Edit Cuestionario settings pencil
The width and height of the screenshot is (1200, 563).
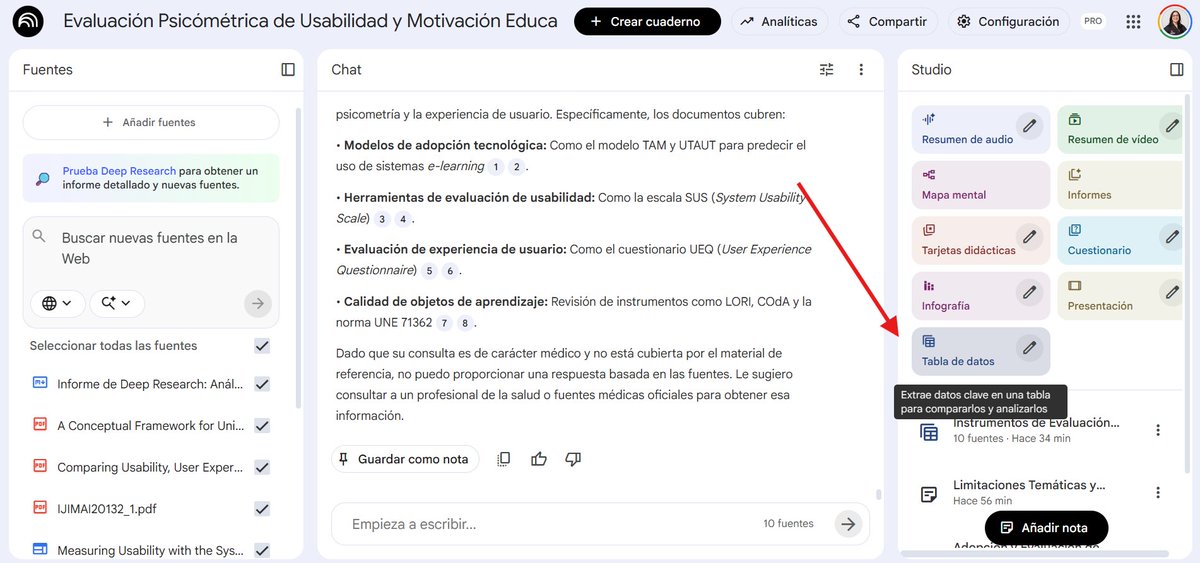1172,237
